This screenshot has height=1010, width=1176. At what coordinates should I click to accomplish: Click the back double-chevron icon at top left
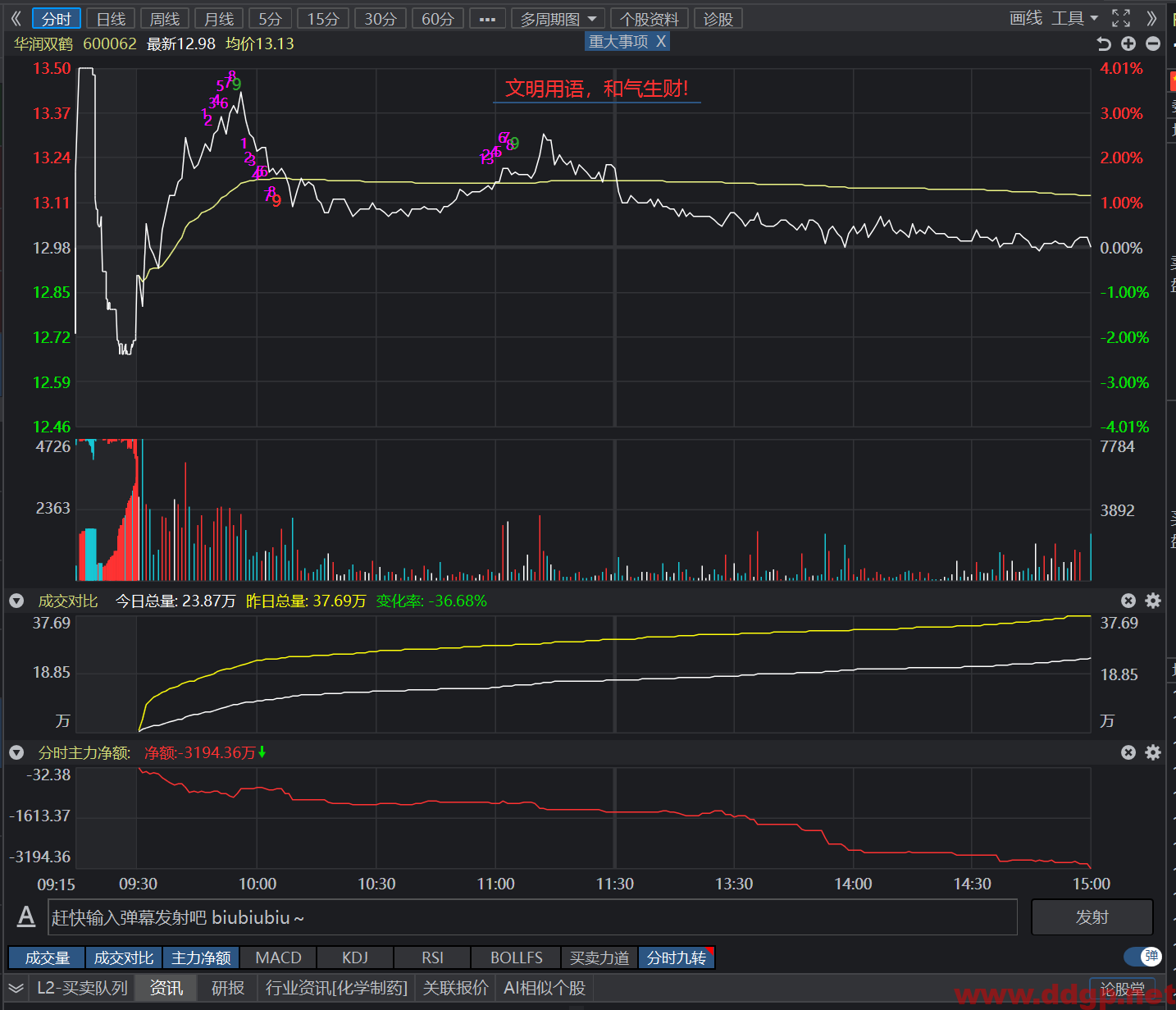point(16,18)
